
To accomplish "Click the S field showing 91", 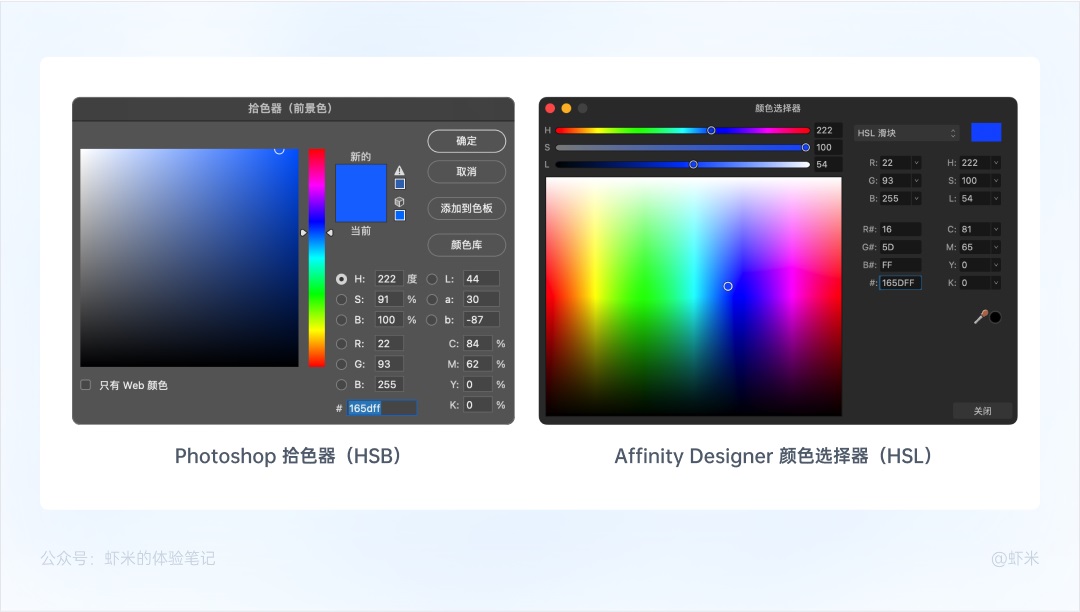I will click(x=389, y=299).
